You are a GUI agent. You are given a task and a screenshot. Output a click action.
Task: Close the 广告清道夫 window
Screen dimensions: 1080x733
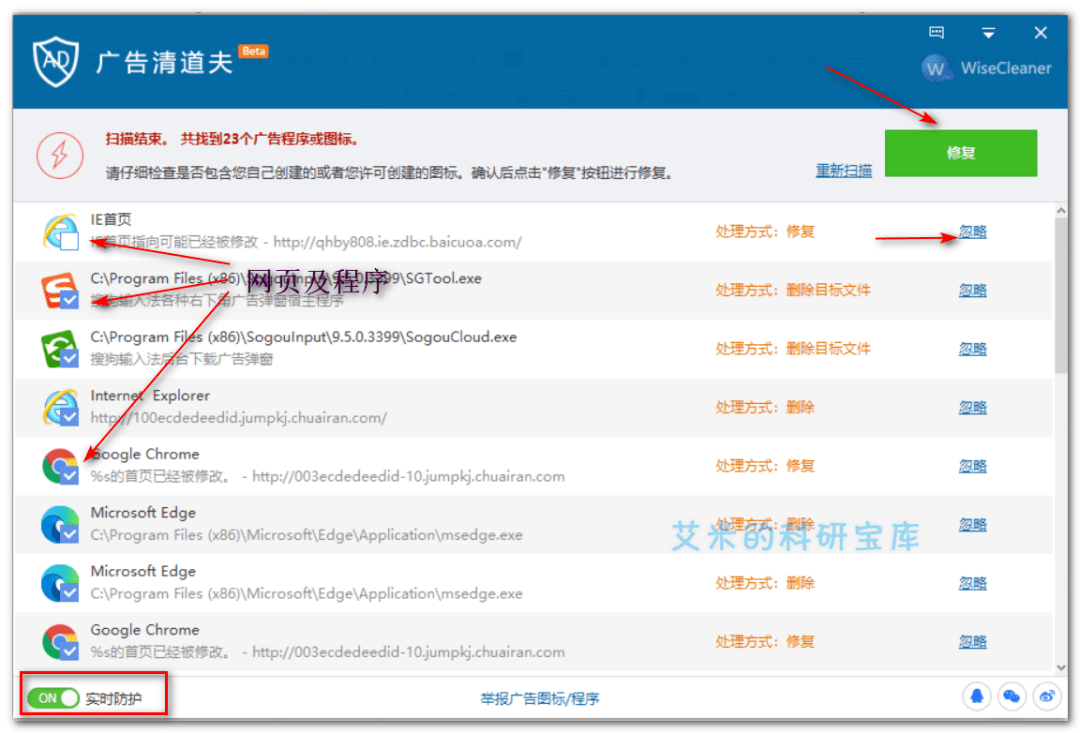[x=1041, y=32]
